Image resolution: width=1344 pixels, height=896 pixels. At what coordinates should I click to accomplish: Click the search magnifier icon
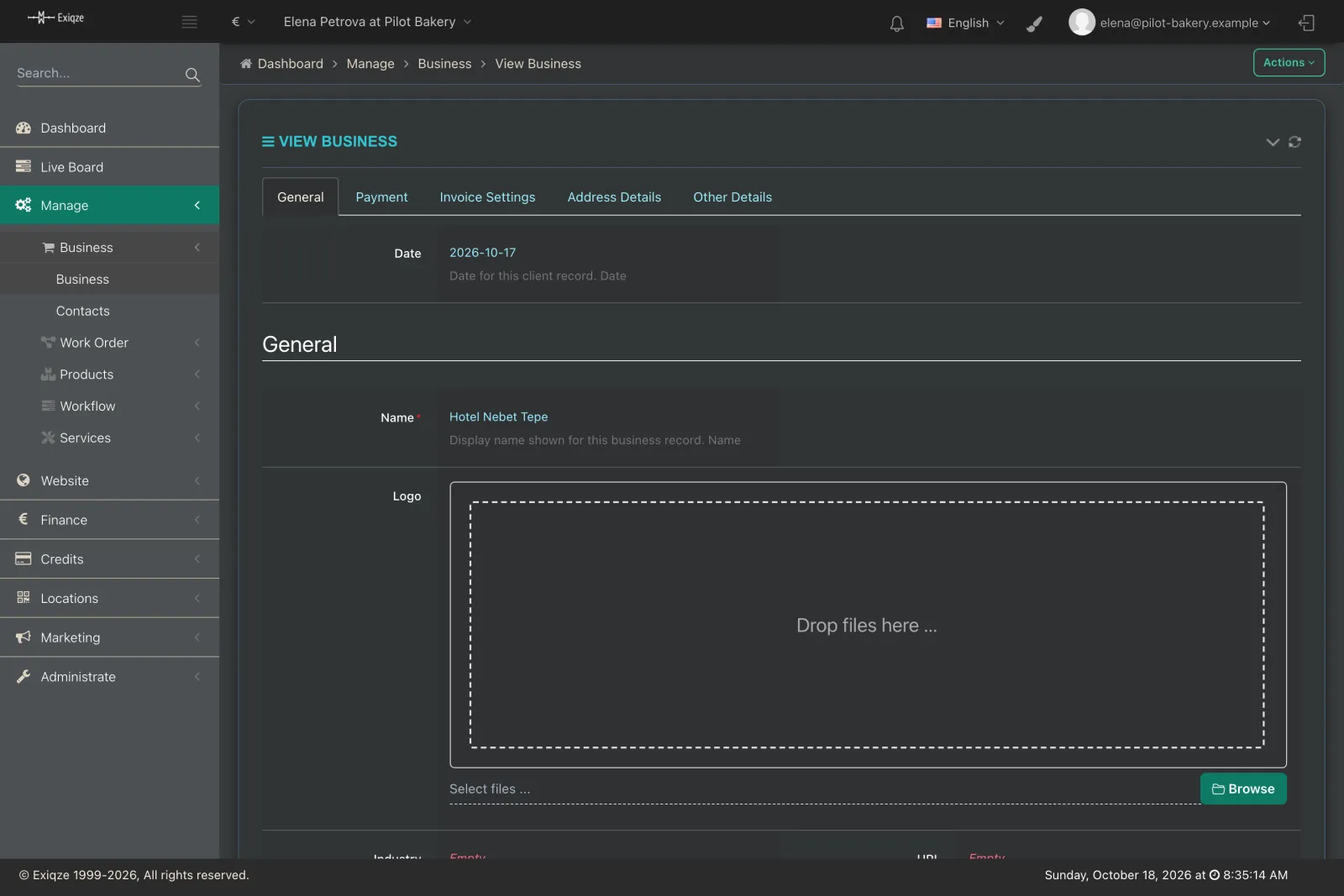pos(192,75)
